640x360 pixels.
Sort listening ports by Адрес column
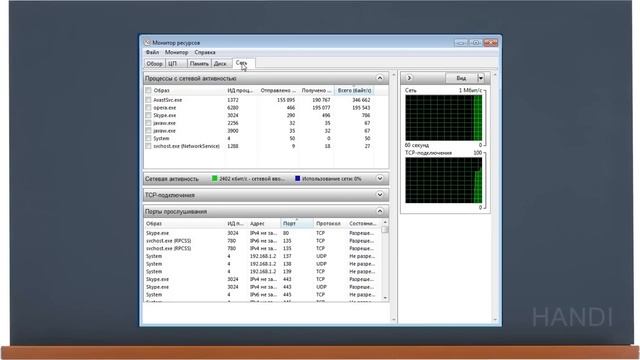pos(264,224)
